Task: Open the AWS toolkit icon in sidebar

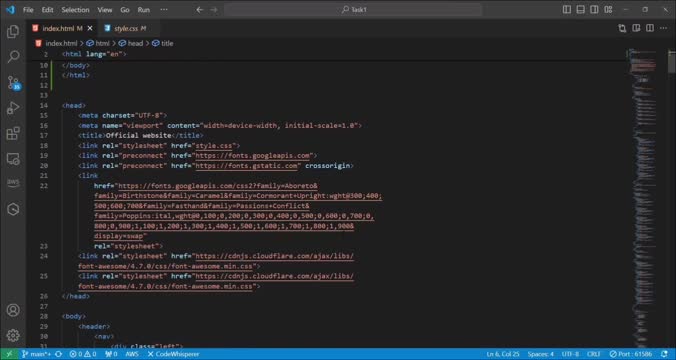Action: coord(13,183)
